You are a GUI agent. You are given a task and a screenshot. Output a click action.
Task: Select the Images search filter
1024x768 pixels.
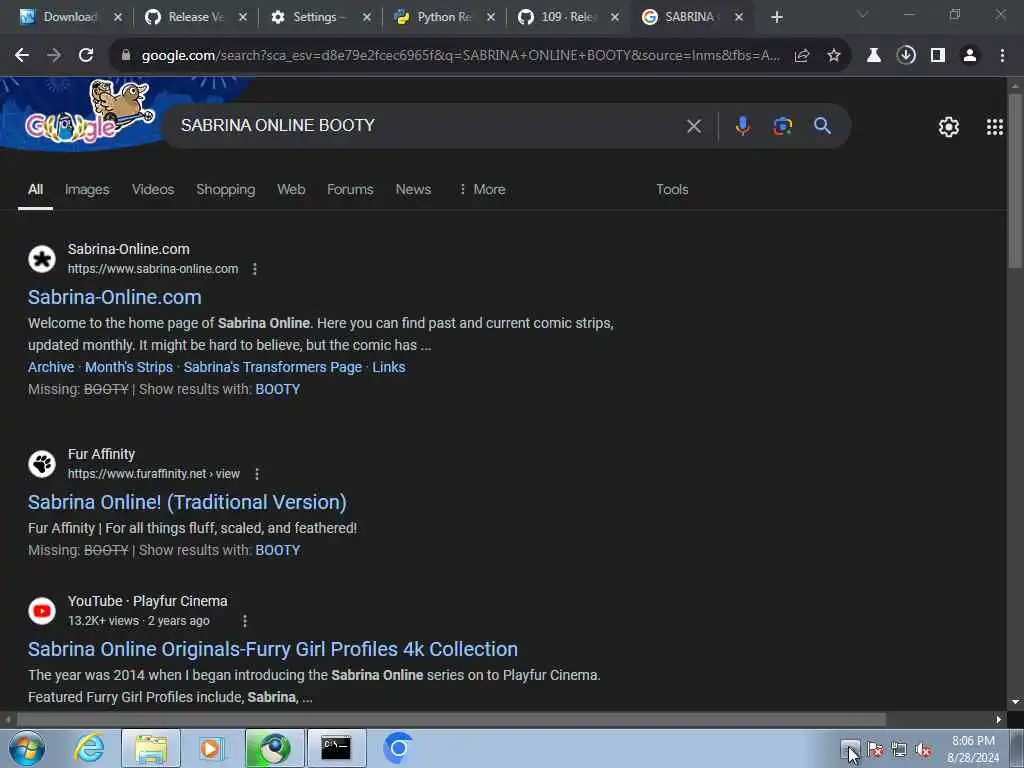coord(87,189)
